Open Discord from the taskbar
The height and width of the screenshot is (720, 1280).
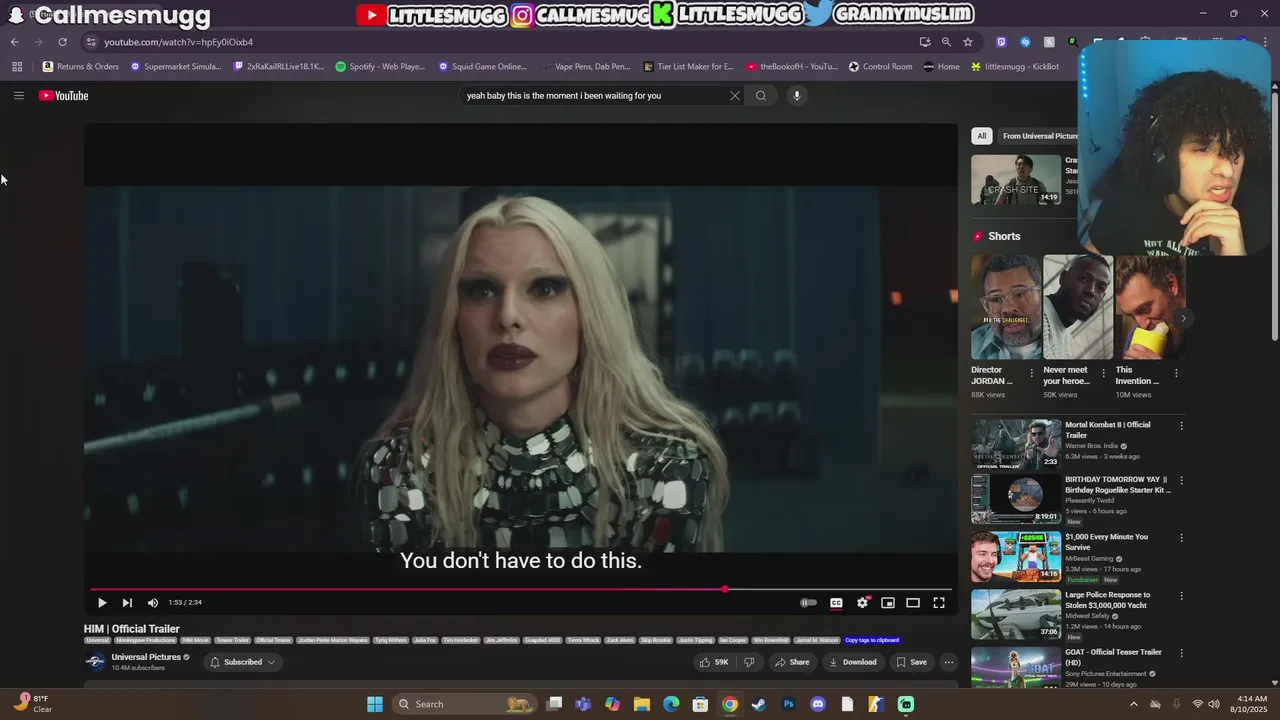tap(818, 704)
